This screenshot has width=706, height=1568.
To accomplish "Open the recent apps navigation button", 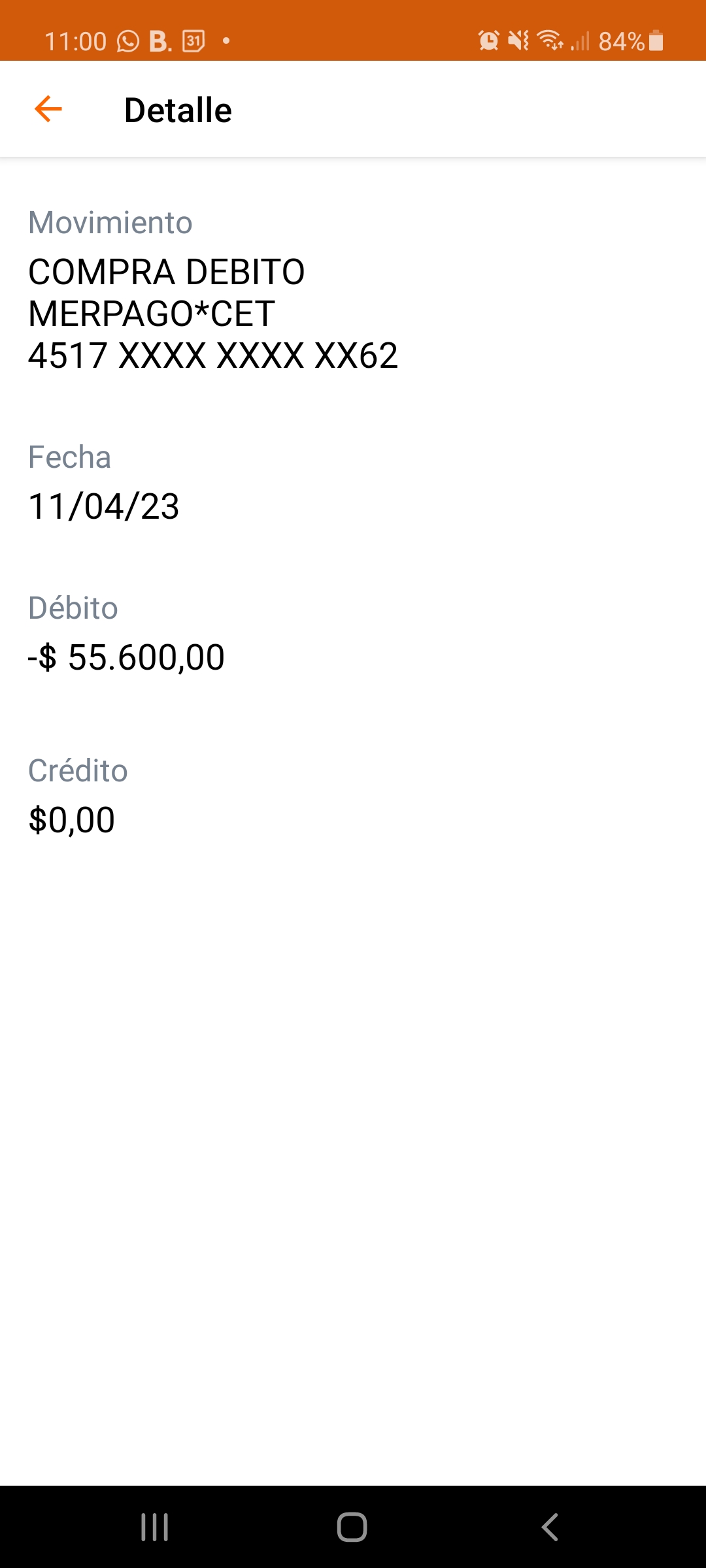I will pos(155,1527).
